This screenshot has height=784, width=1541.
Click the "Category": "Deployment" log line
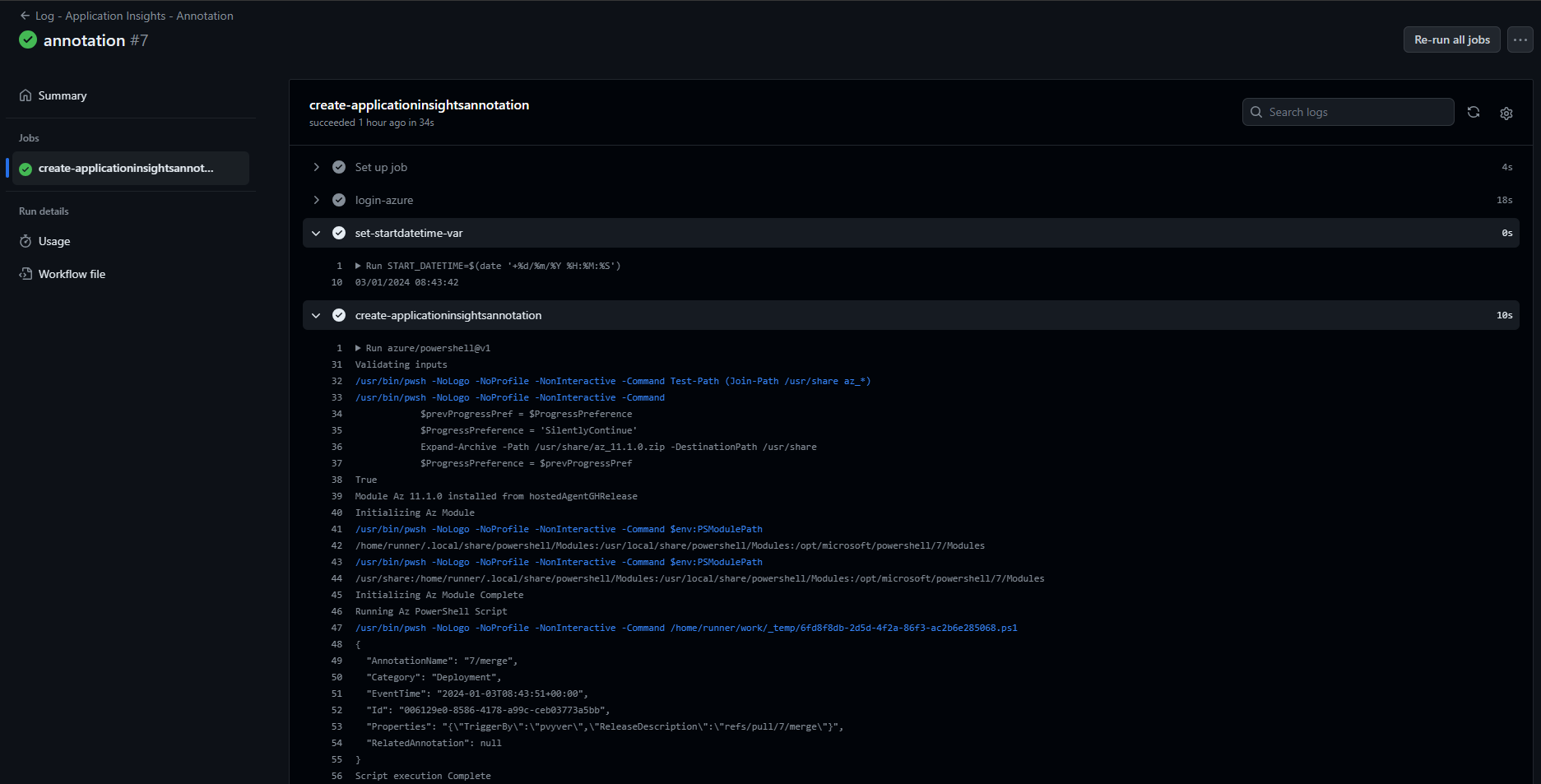pyautogui.click(x=434, y=677)
